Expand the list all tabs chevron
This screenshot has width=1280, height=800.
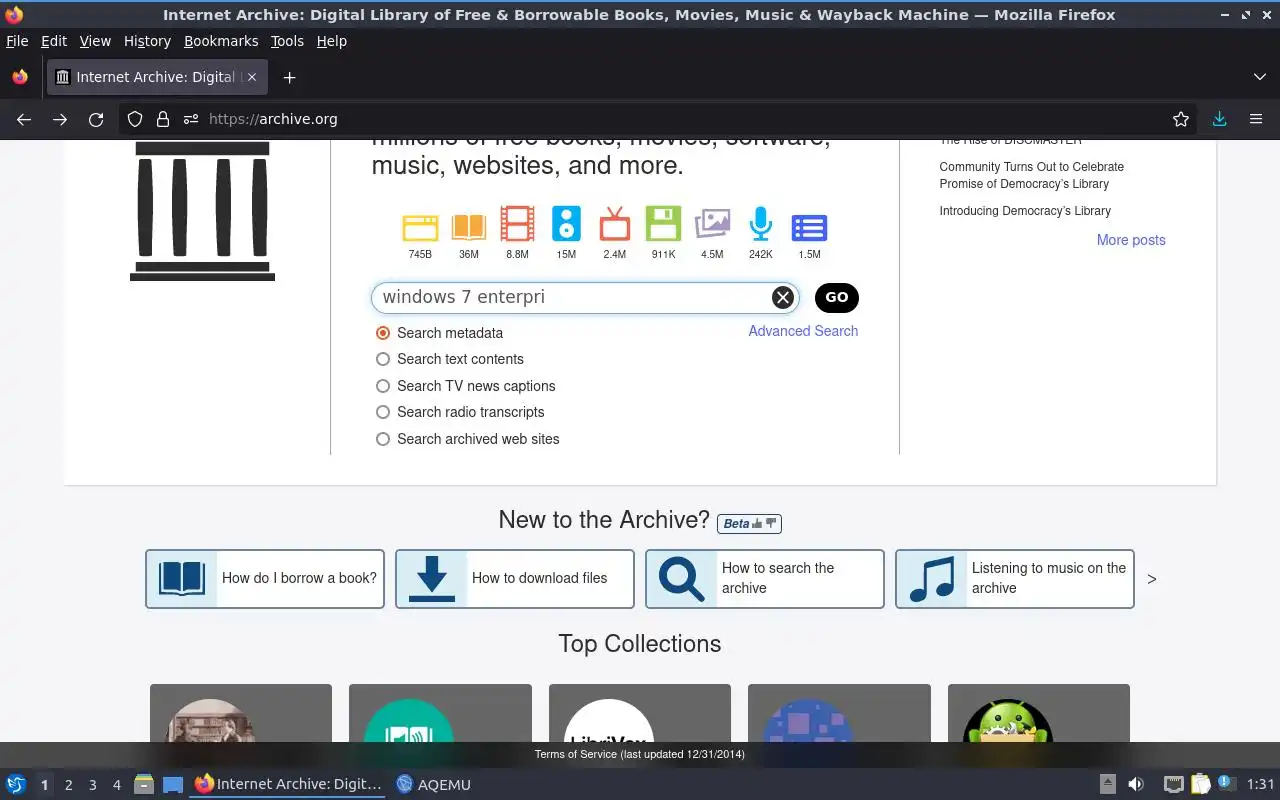1259,77
